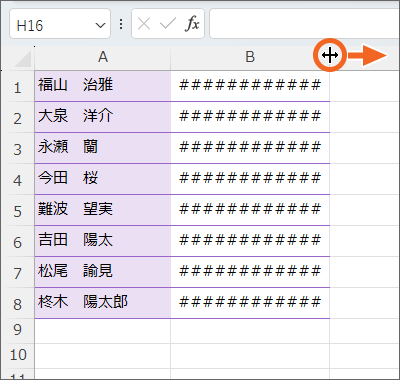Click the Insert Function fx icon
The image size is (400, 380).
[x=192, y=24]
